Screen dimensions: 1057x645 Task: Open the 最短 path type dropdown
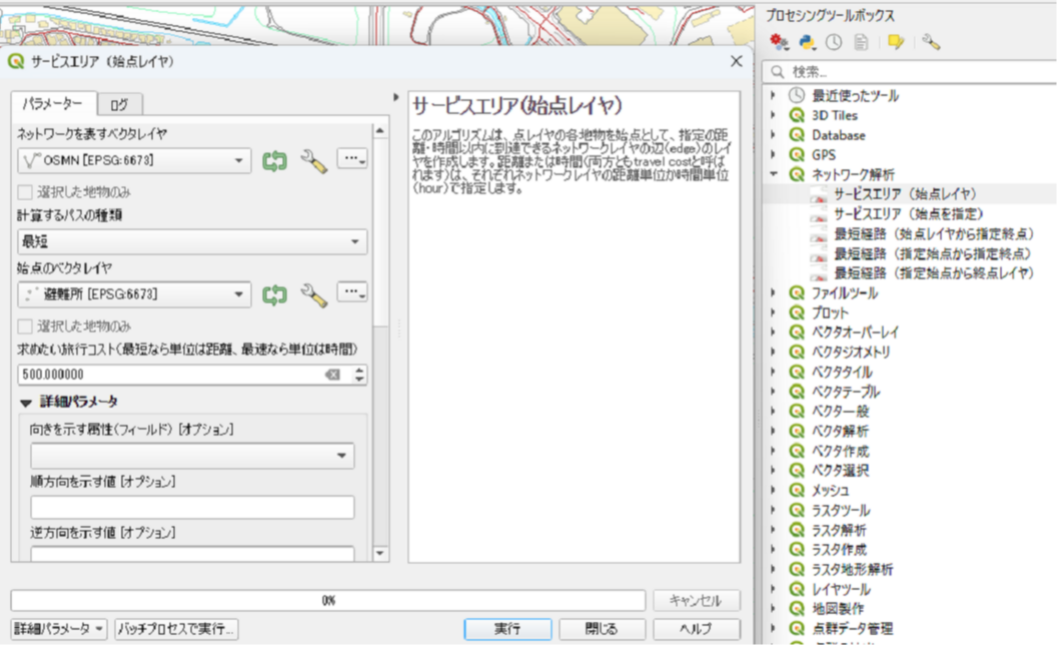192,241
